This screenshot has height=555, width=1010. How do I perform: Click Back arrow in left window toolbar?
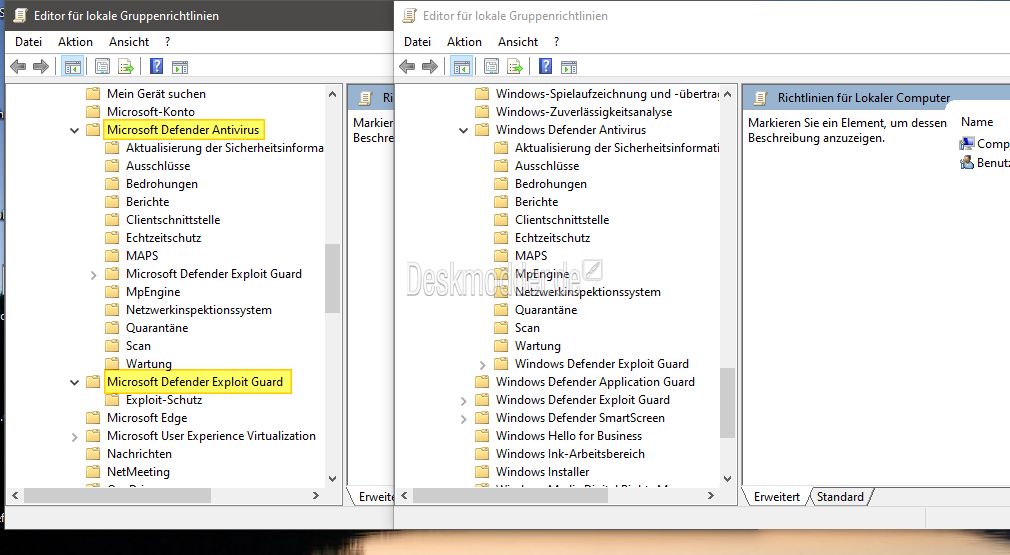(x=18, y=66)
